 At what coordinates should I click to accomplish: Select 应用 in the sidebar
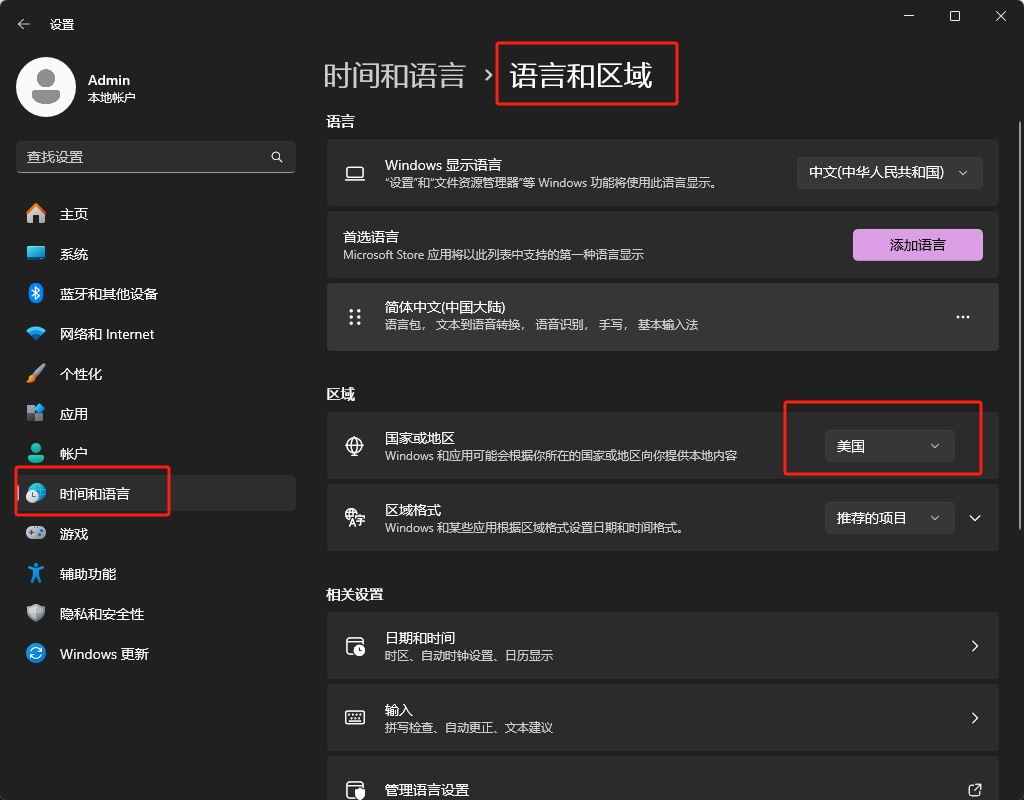tap(156, 413)
